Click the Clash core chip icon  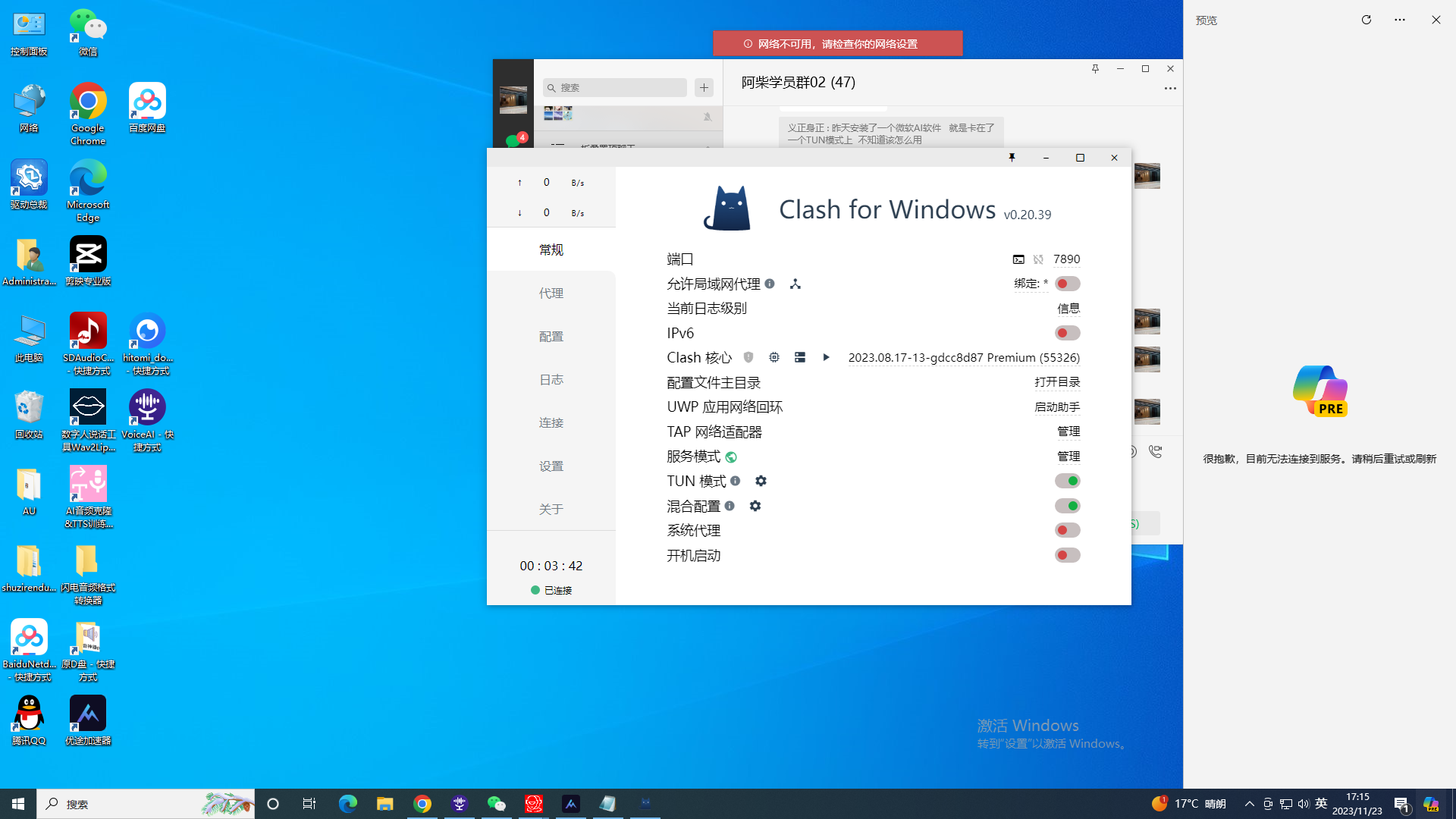(773, 357)
